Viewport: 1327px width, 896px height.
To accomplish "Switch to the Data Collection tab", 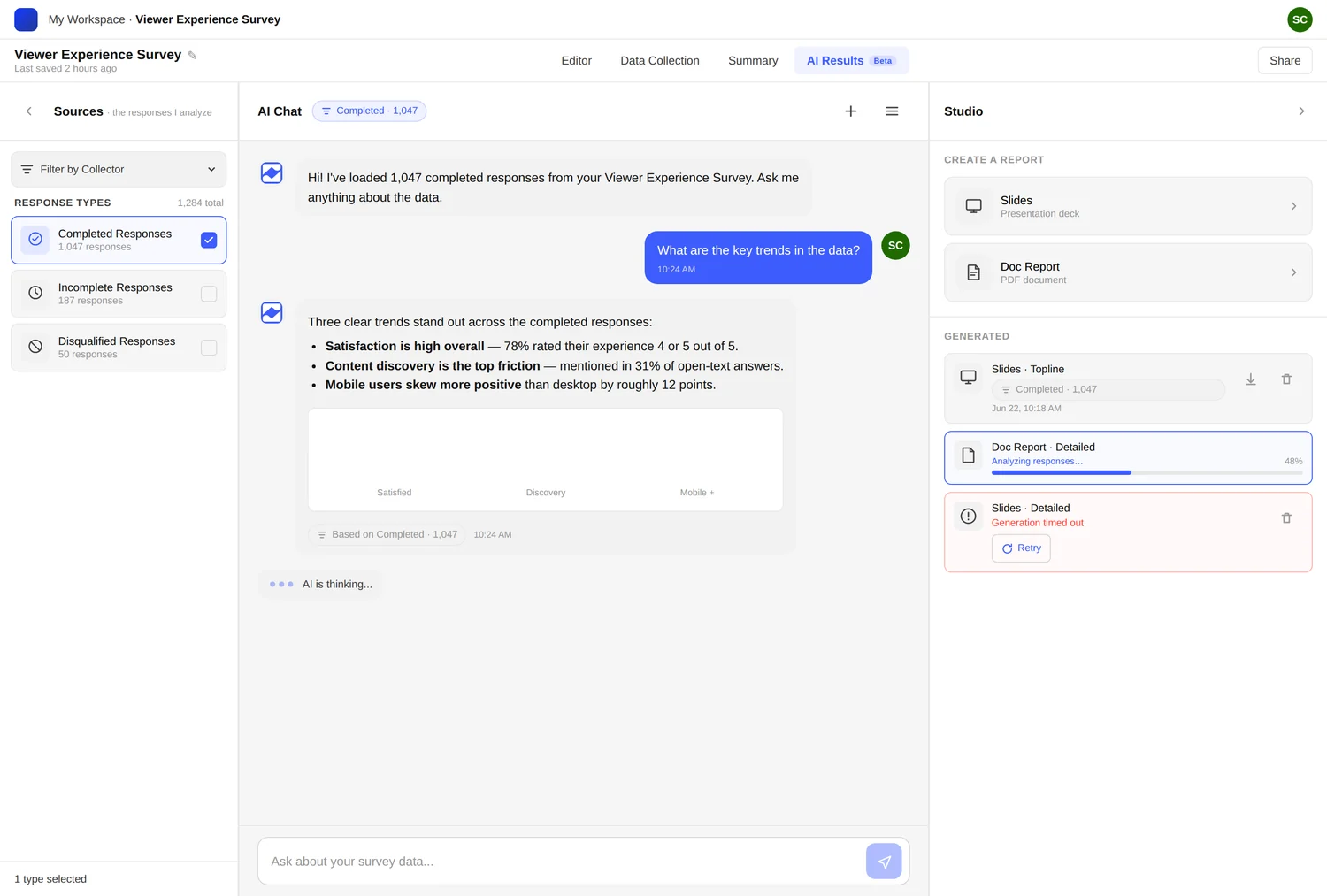I will (660, 60).
